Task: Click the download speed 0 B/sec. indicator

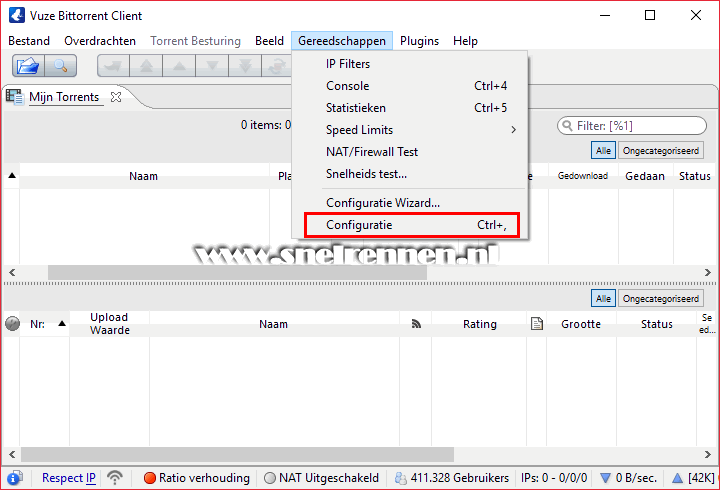Action: 629,478
